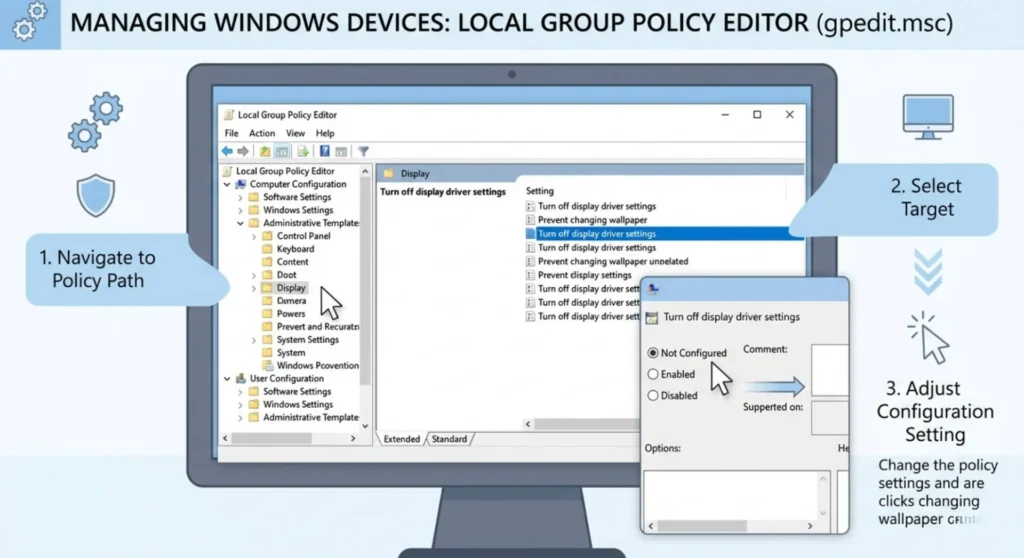Screen dimensions: 1024x558
Task: Open the Action menu
Action: click(x=262, y=133)
